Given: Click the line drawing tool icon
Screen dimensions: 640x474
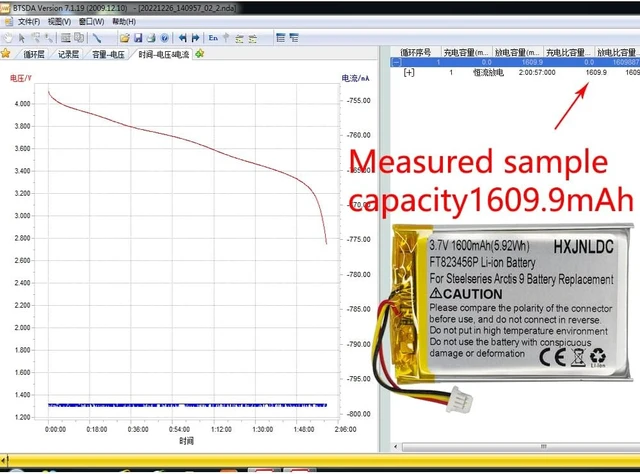Looking at the screenshot, I should 97,38.
